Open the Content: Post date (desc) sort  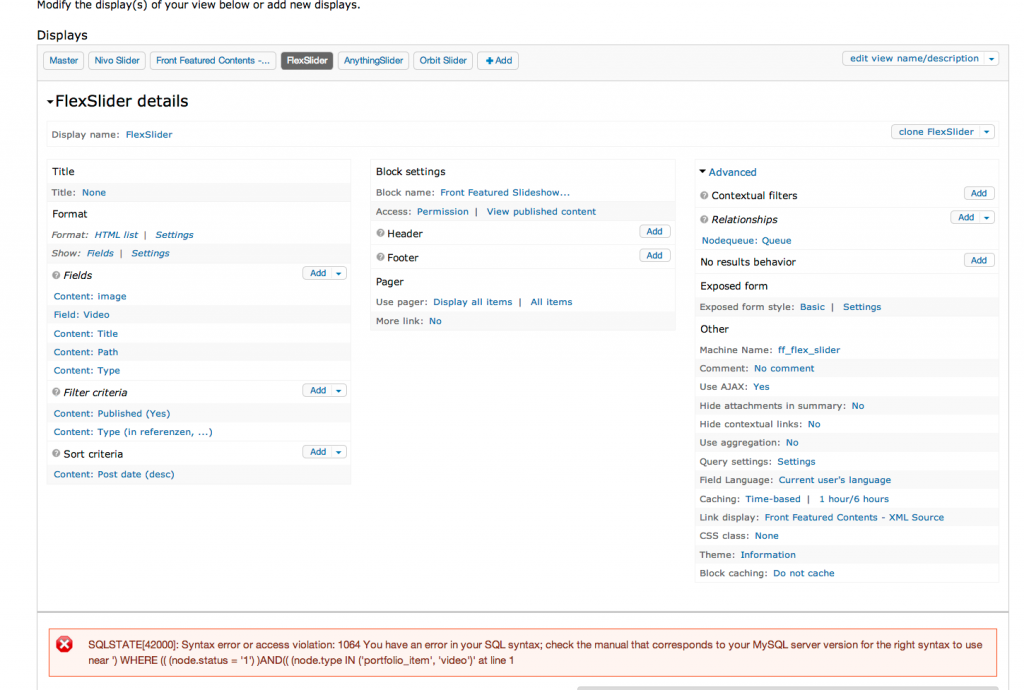pyautogui.click(x=114, y=474)
